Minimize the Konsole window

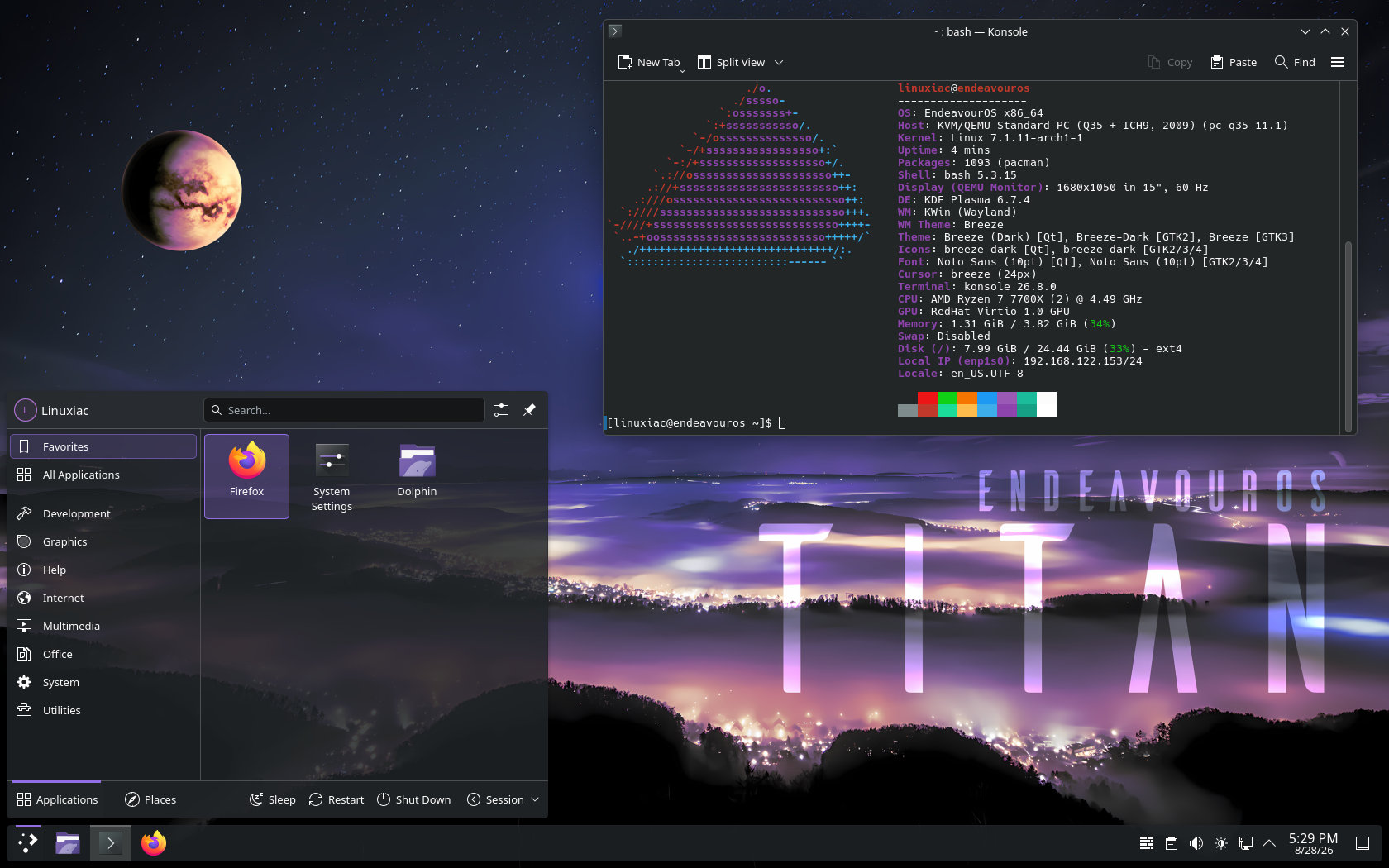(x=1305, y=31)
